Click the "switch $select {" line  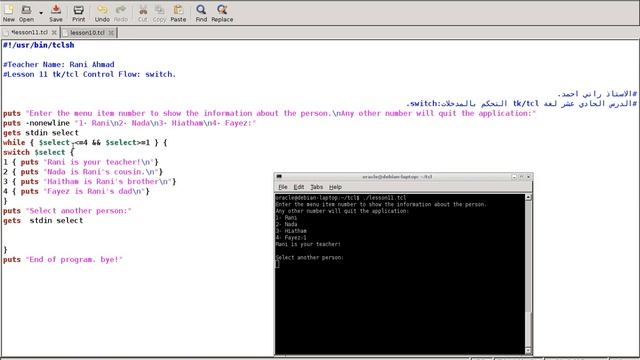pyautogui.click(x=39, y=152)
